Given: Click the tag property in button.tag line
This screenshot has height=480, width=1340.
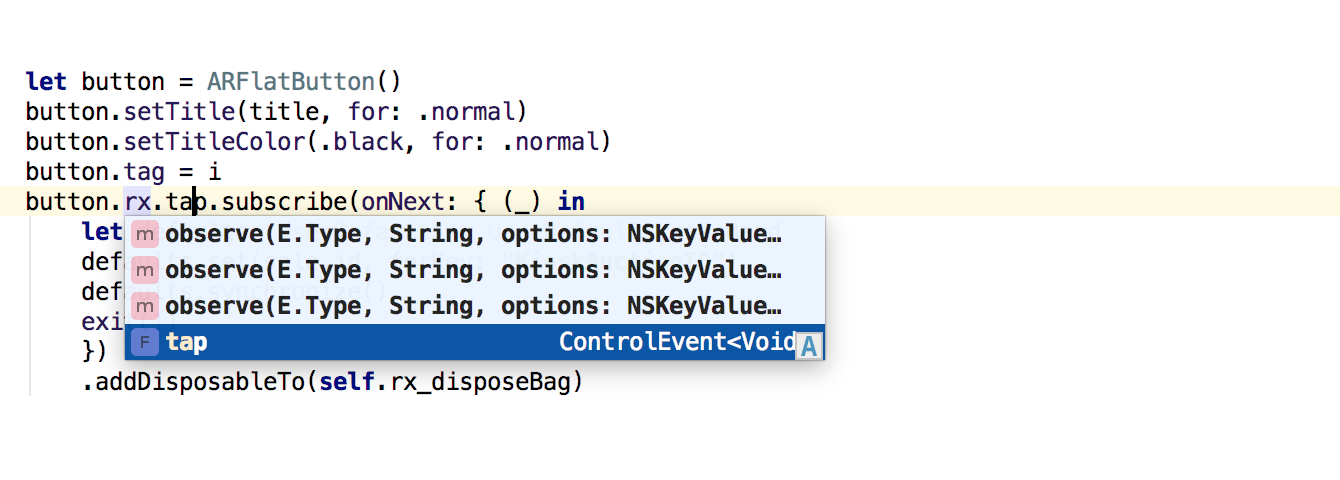Looking at the screenshot, I should click(145, 171).
